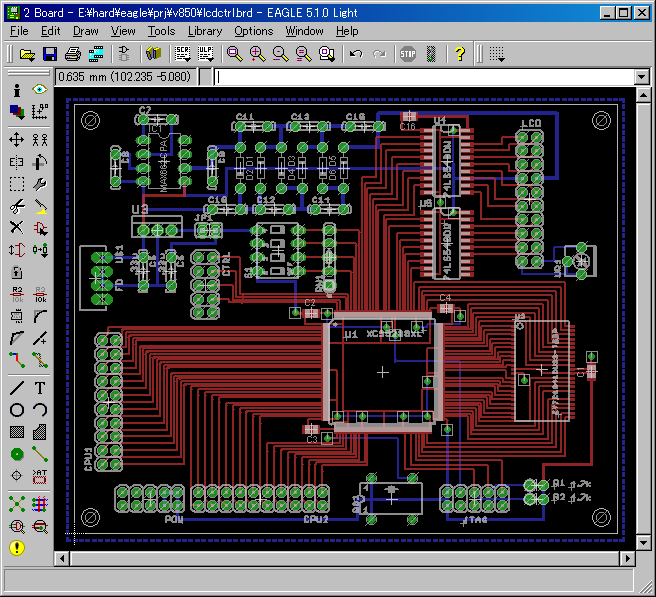Redo the last undone action
Viewport: 656px width, 597px height.
point(379,54)
